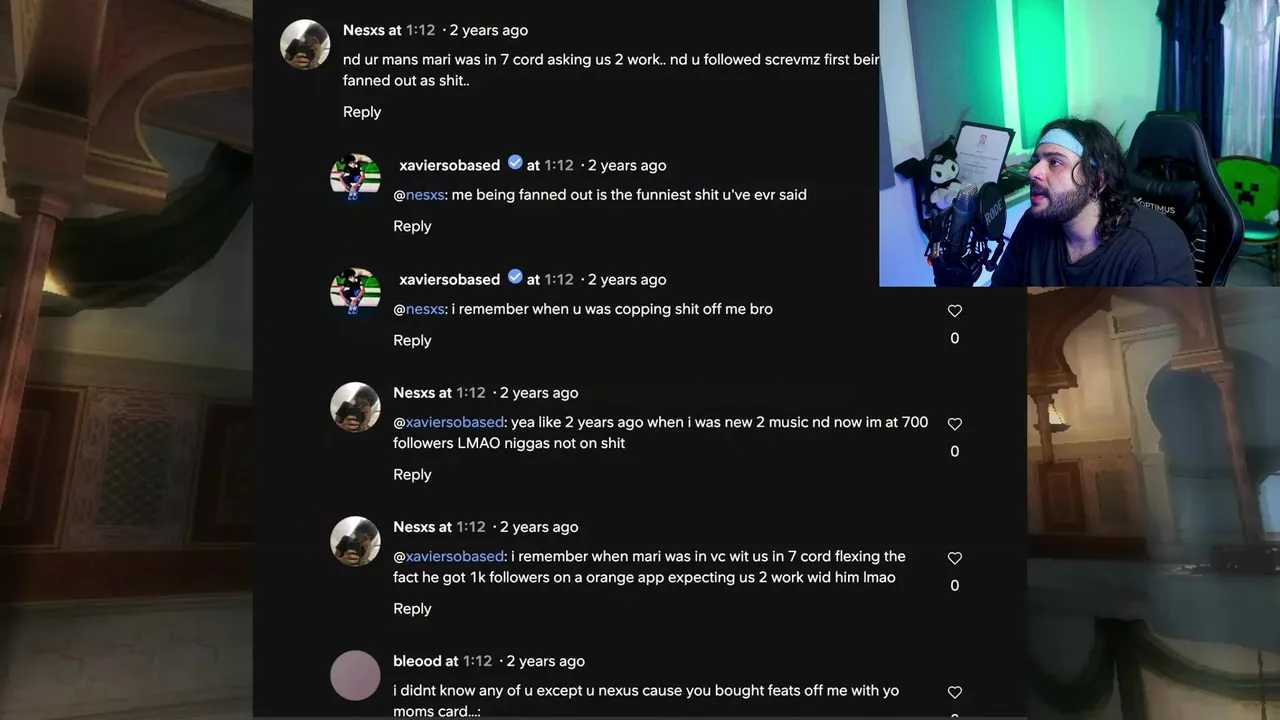Open Nesxs avatar on the top comment
The image size is (1280, 720).
[x=305, y=44]
